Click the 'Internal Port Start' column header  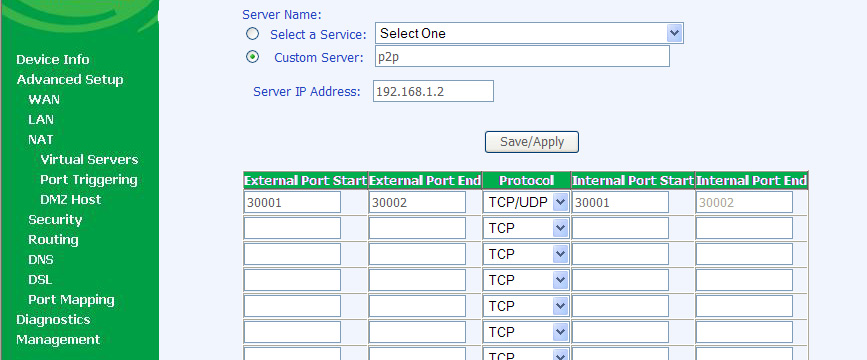pyautogui.click(x=633, y=180)
